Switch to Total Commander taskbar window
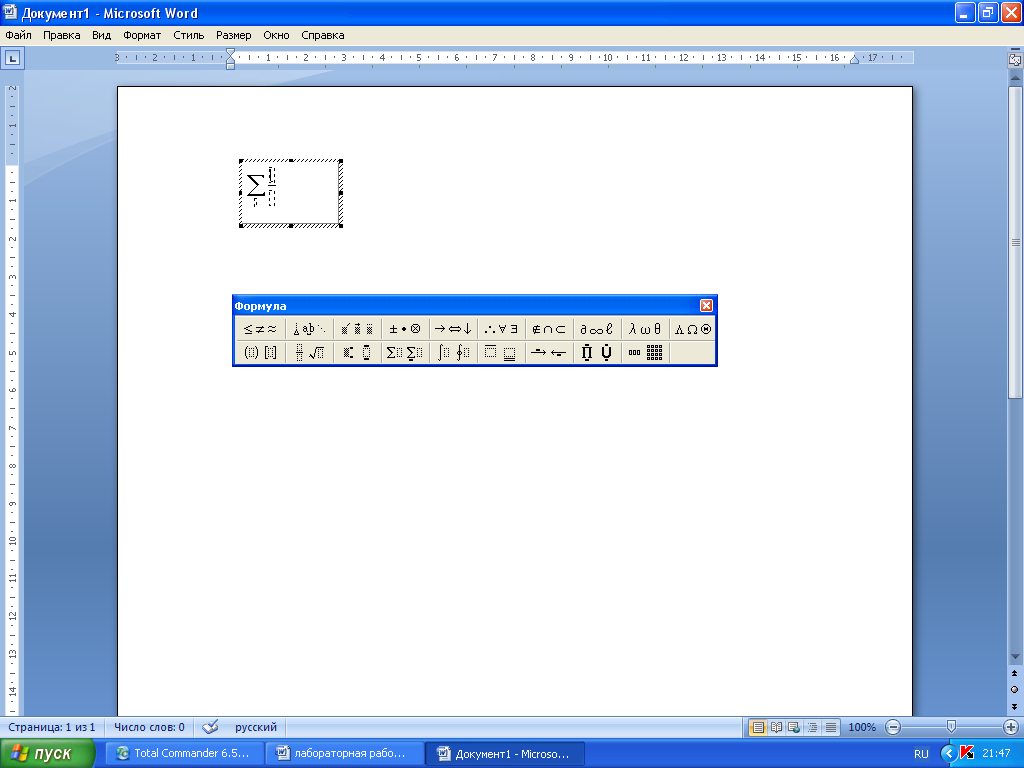 tap(185, 754)
